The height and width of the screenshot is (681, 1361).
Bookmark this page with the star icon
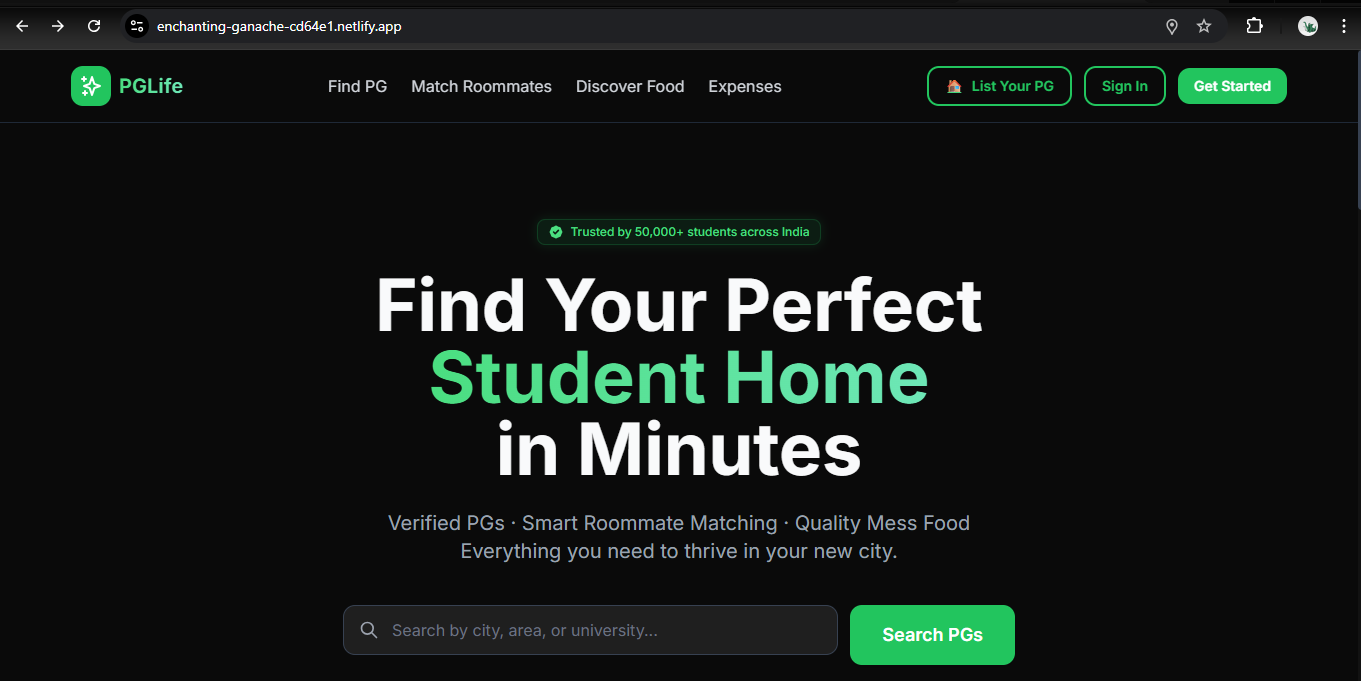pos(1204,26)
